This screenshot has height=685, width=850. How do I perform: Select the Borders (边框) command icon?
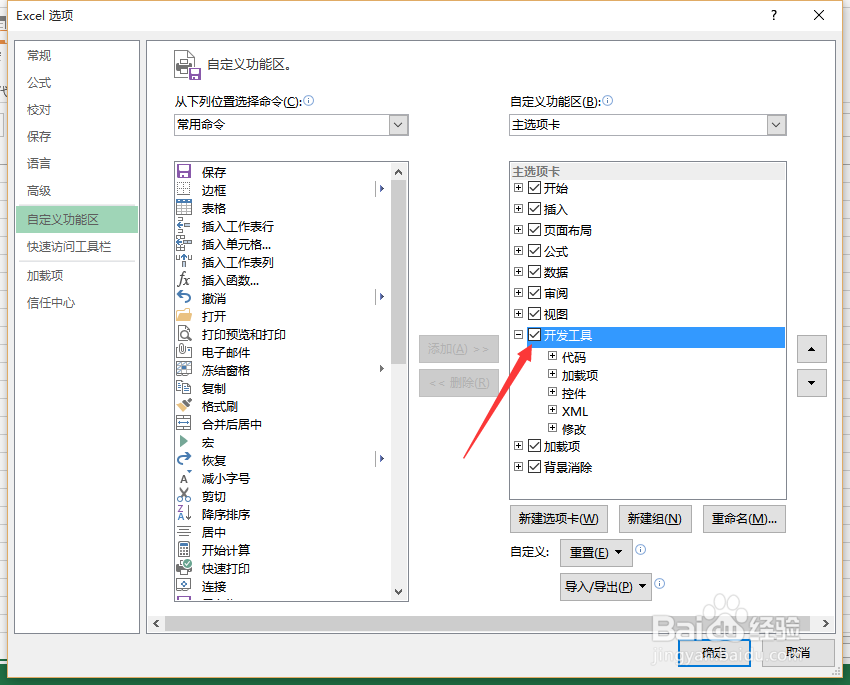pyautogui.click(x=184, y=189)
